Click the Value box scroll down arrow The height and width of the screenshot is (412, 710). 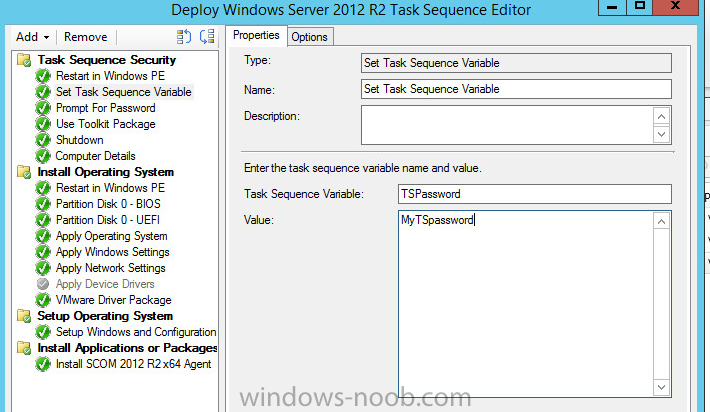(x=662, y=387)
